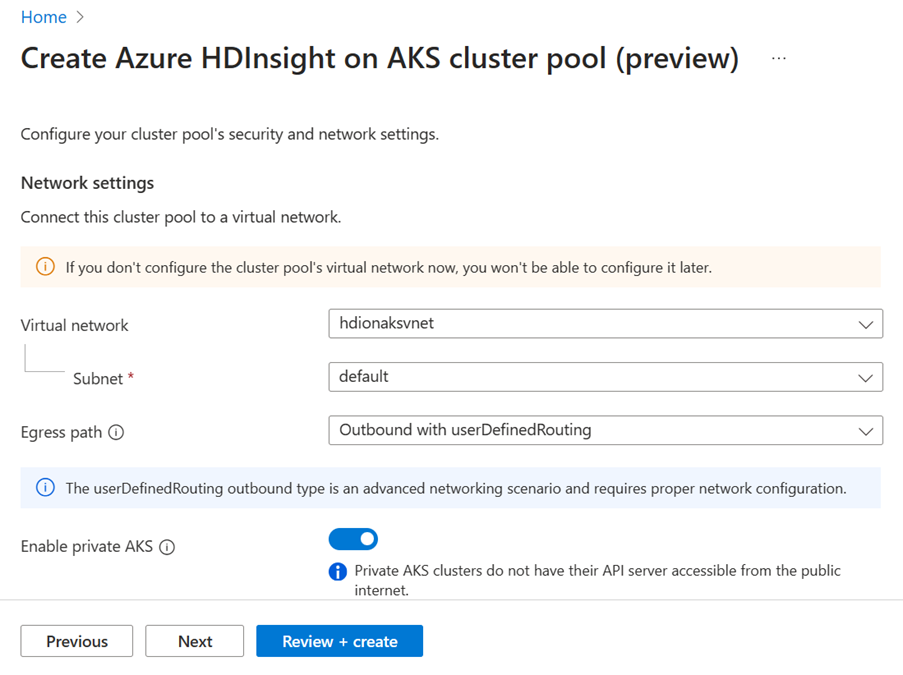
Task: Go to the Home breadcrumb link
Action: pyautogui.click(x=44, y=17)
